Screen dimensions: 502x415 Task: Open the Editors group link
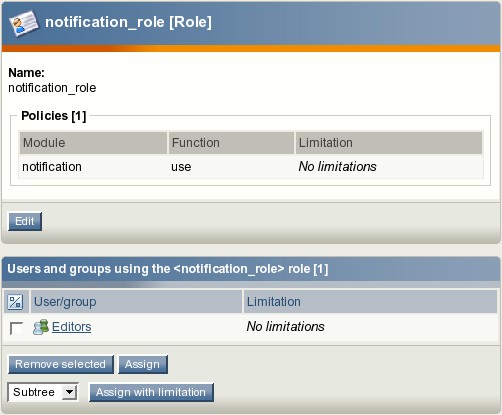pyautogui.click(x=71, y=327)
